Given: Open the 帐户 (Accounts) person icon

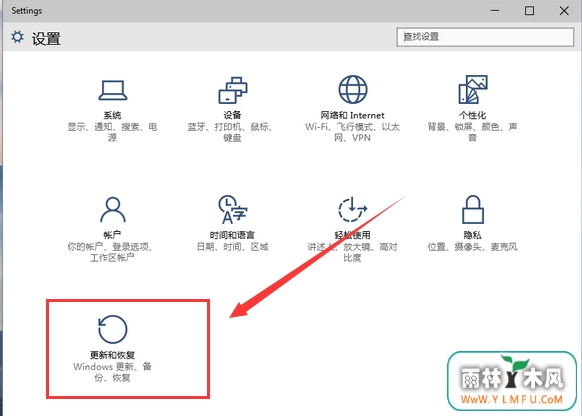Looking at the screenshot, I should (x=112, y=210).
